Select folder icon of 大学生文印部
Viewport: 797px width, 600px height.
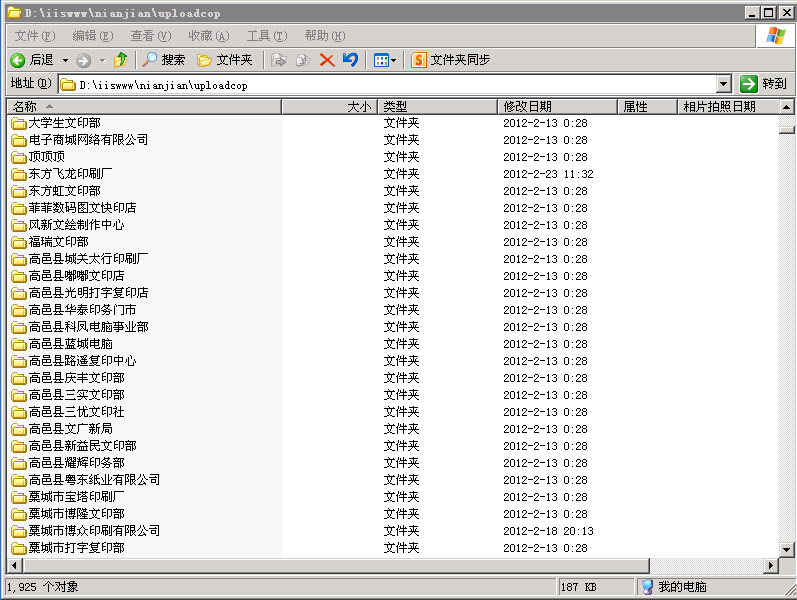19,124
